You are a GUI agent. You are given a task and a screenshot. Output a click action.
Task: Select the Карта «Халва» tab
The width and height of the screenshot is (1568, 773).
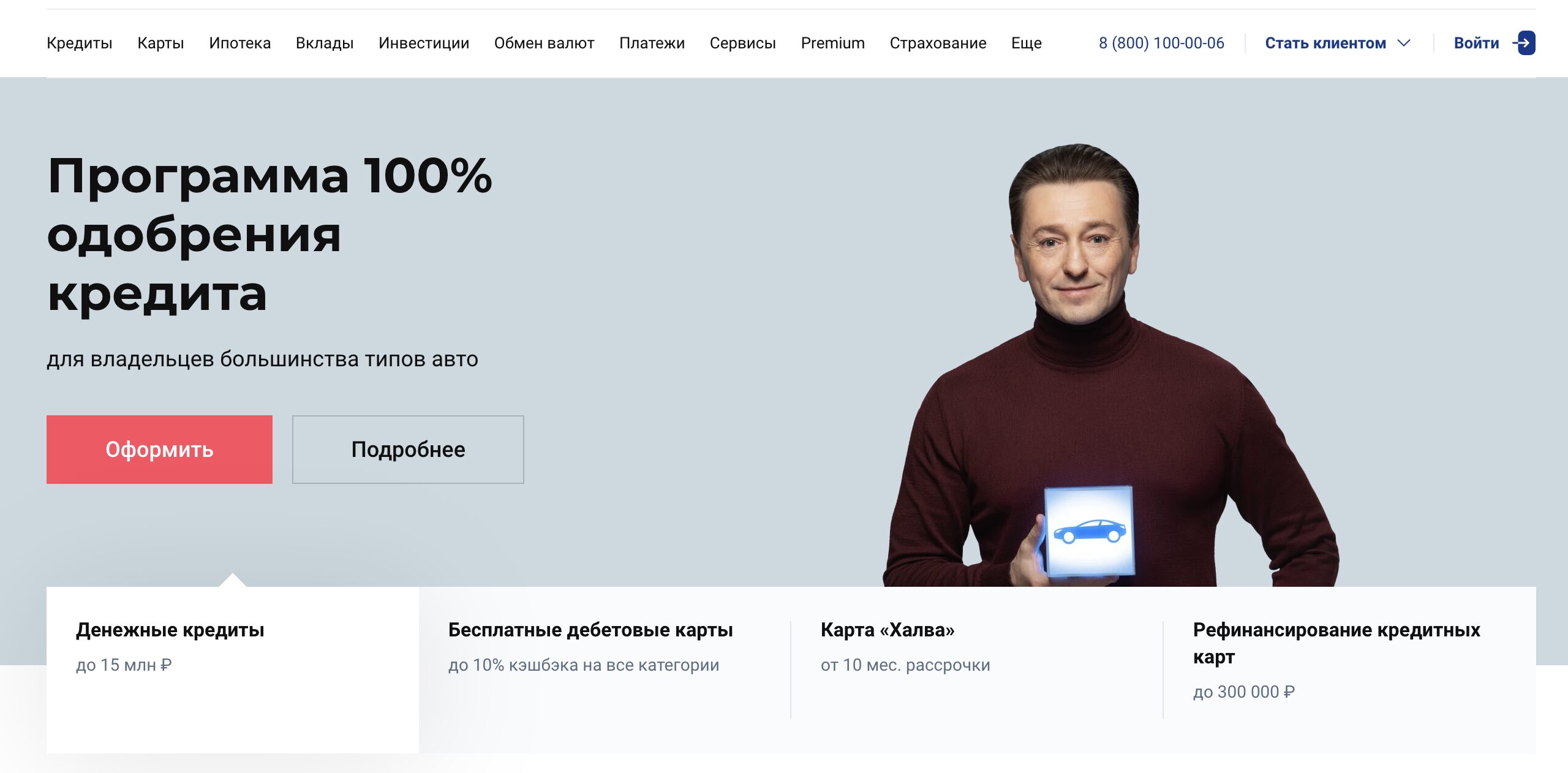[x=977, y=669]
